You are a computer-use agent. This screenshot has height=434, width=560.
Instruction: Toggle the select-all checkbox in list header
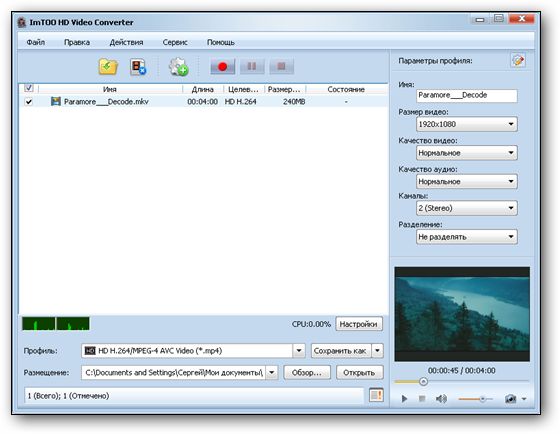[x=29, y=88]
